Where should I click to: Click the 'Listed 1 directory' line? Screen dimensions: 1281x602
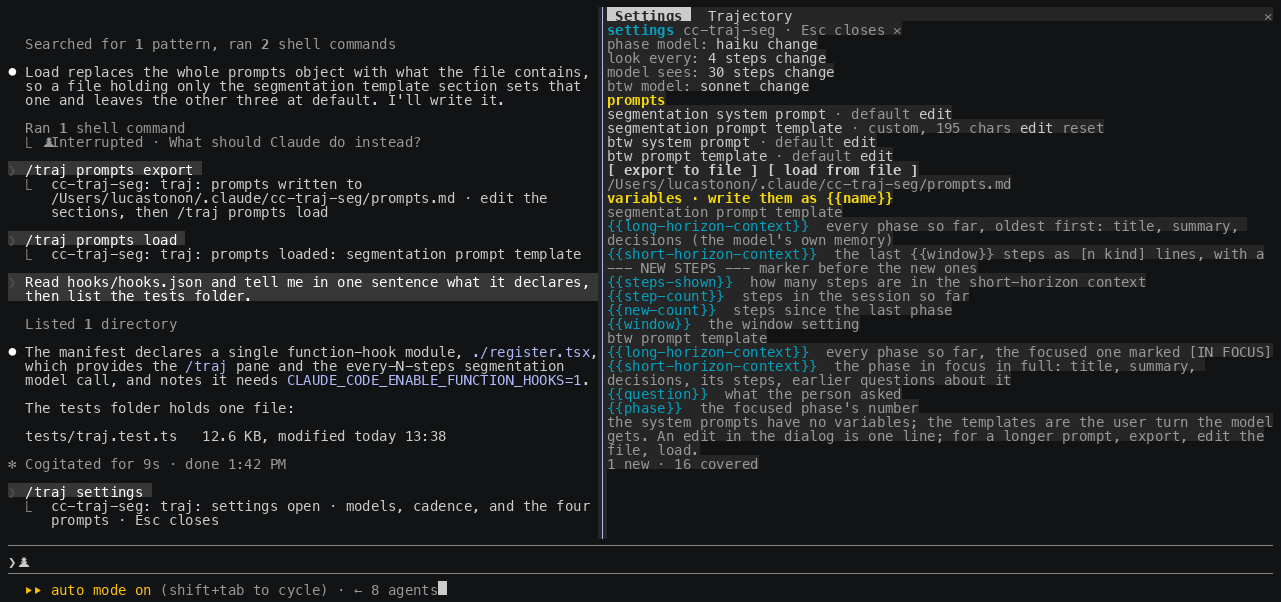101,324
